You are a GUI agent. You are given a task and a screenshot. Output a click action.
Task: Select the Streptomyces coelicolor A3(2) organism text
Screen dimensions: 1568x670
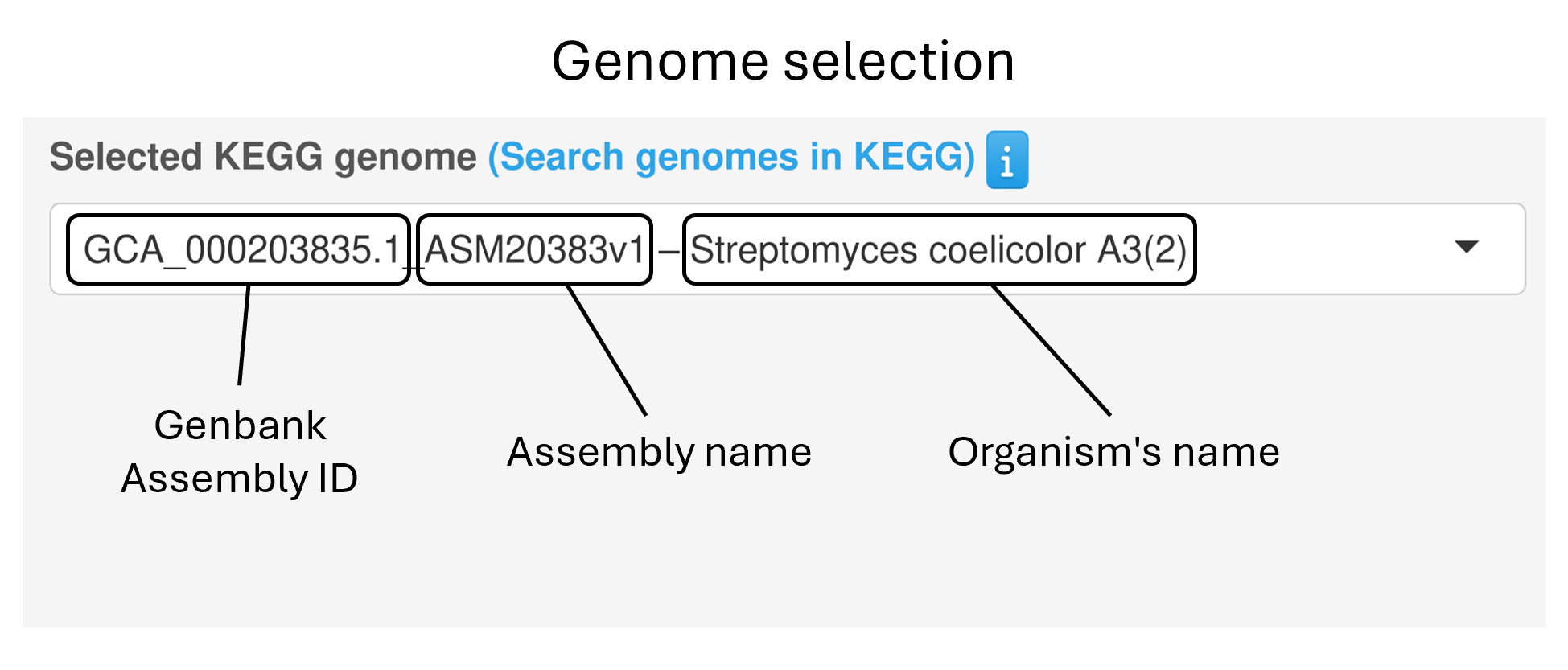(x=938, y=250)
